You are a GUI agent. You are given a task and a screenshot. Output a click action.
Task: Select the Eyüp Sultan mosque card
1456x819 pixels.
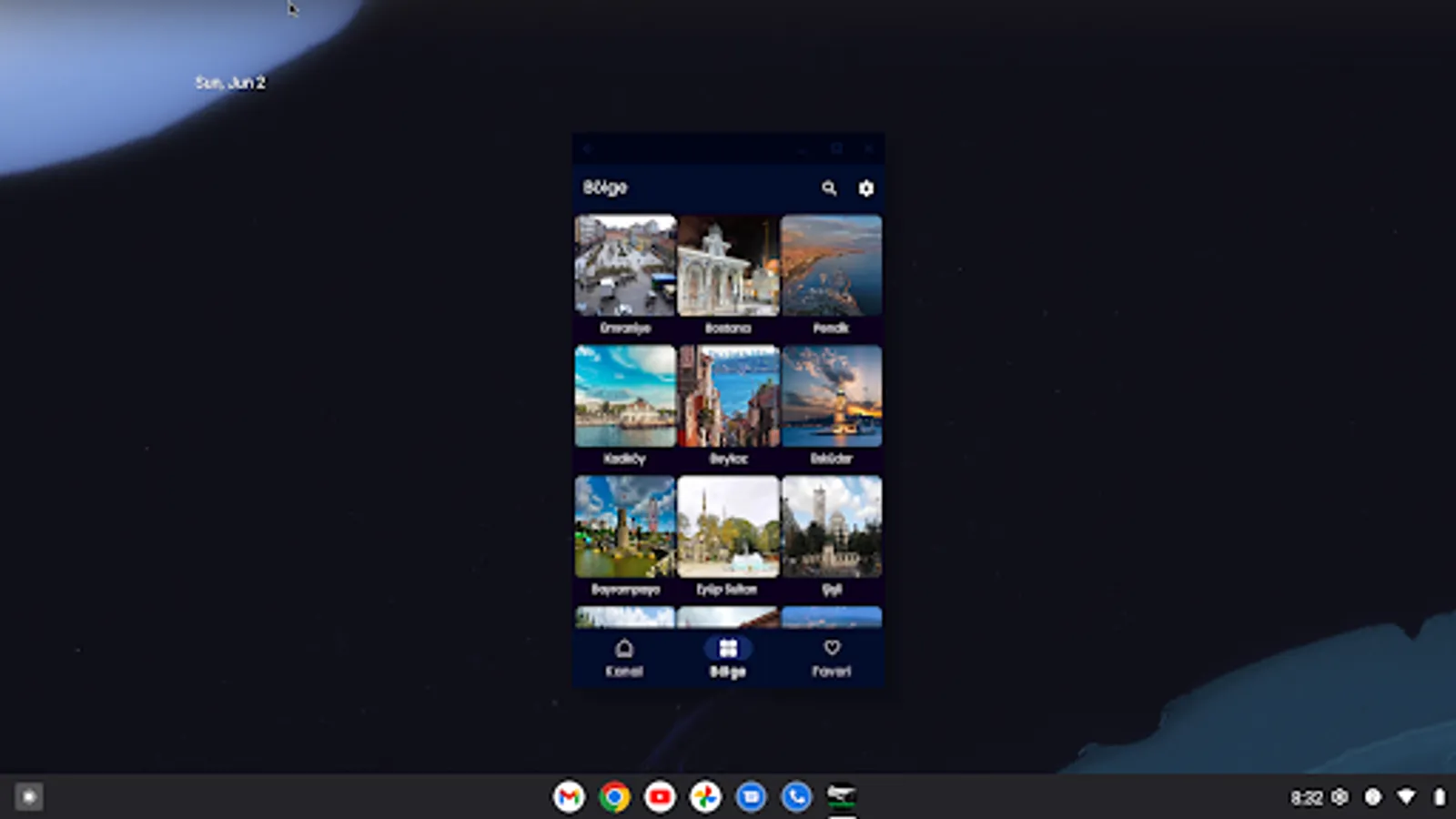click(x=728, y=528)
